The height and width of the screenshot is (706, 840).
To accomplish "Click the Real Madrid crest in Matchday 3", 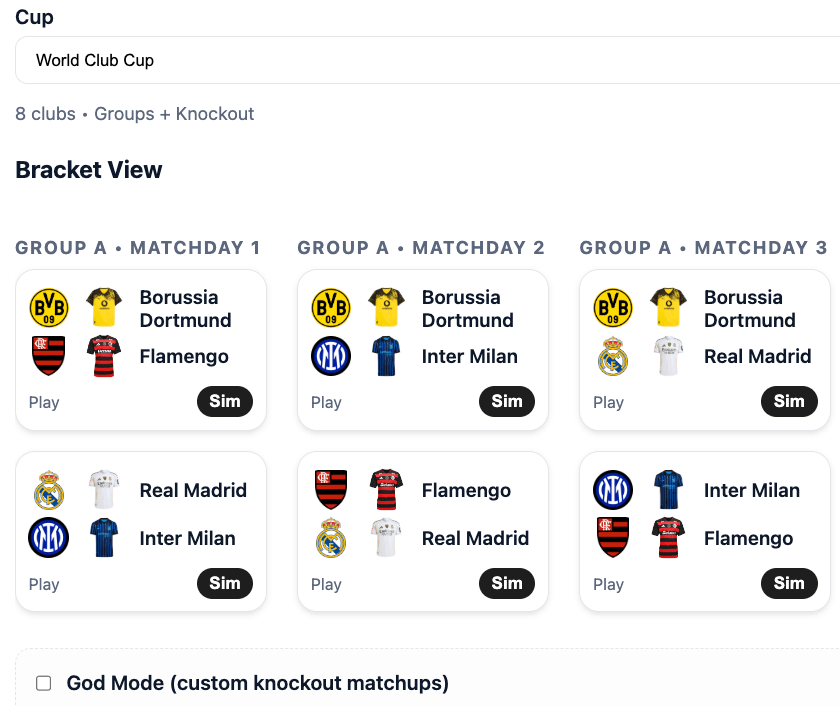I will [613, 356].
